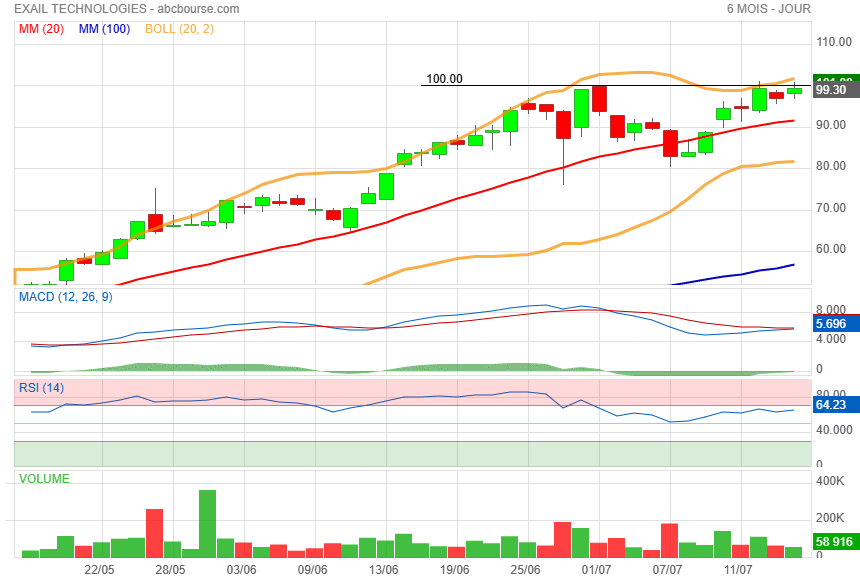The height and width of the screenshot is (580, 860).
Task: Click the 8.000 MACD axis label
Action: point(830,310)
